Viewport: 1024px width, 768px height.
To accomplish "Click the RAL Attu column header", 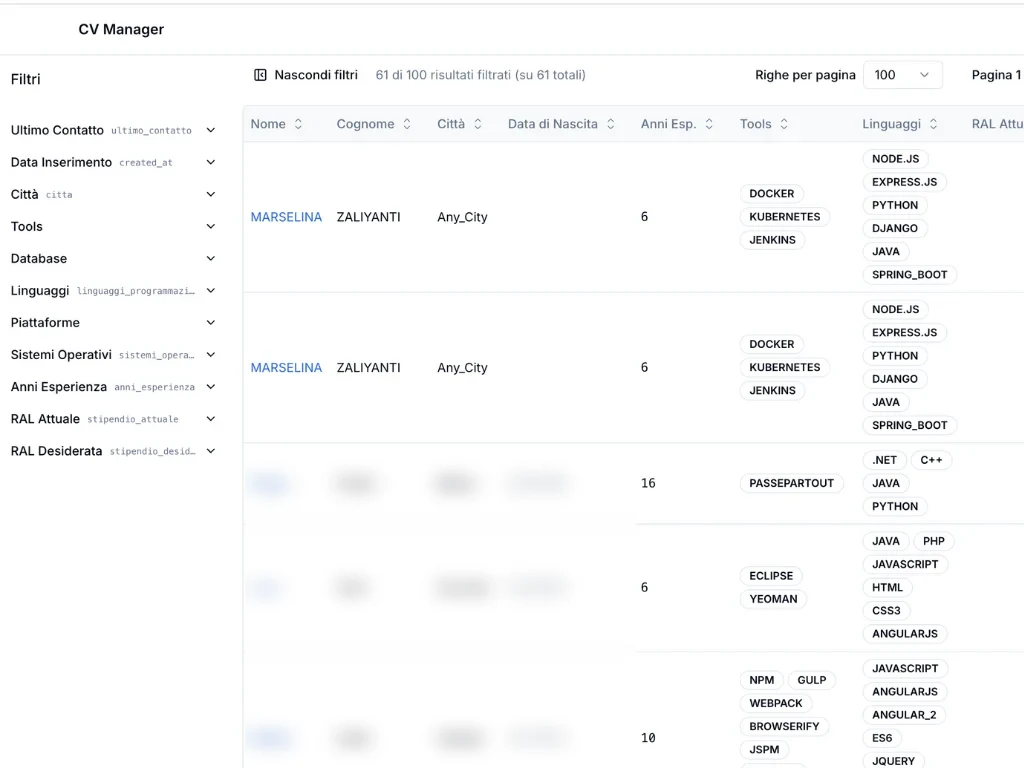I will click(997, 124).
